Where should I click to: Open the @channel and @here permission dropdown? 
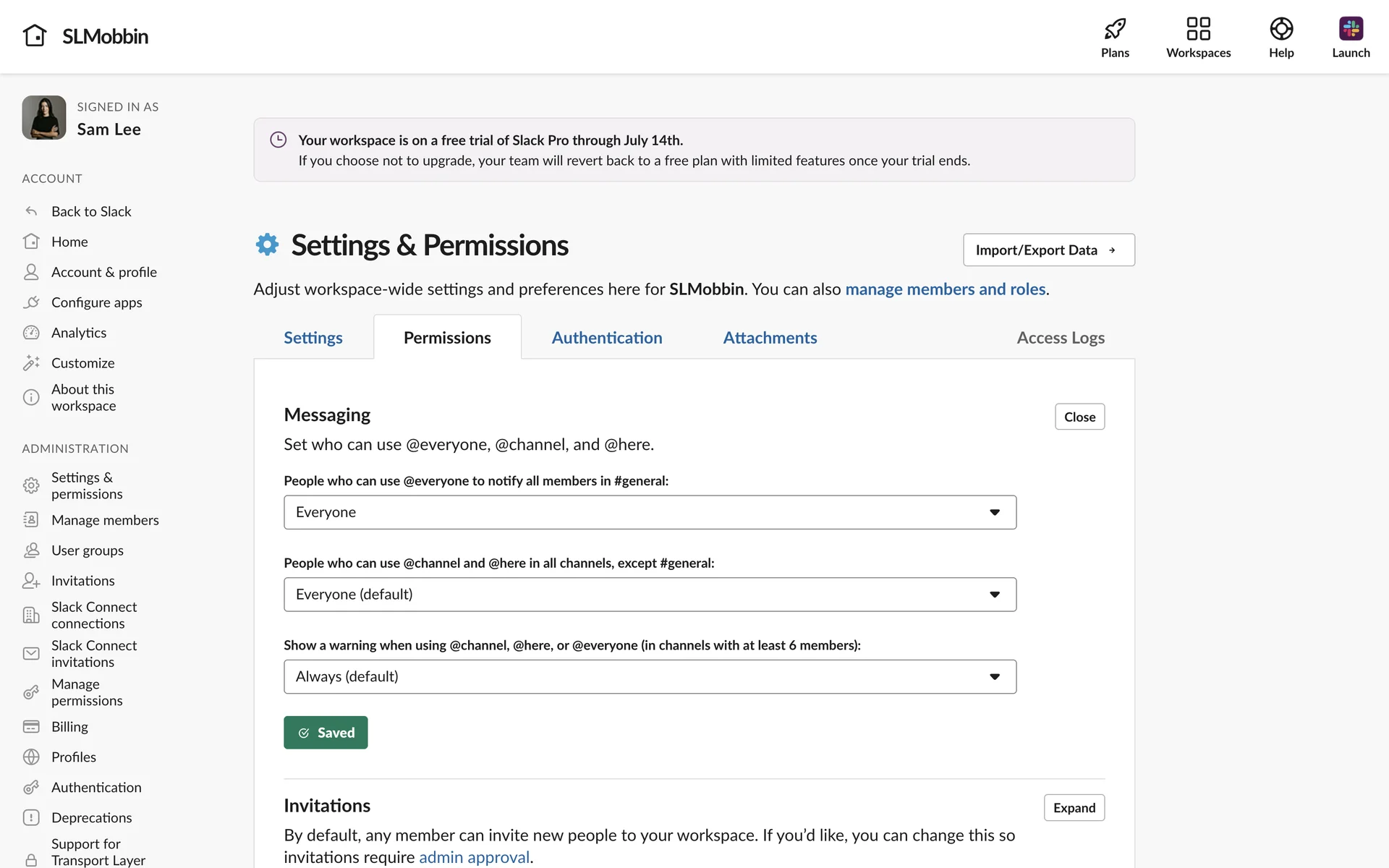pos(649,595)
